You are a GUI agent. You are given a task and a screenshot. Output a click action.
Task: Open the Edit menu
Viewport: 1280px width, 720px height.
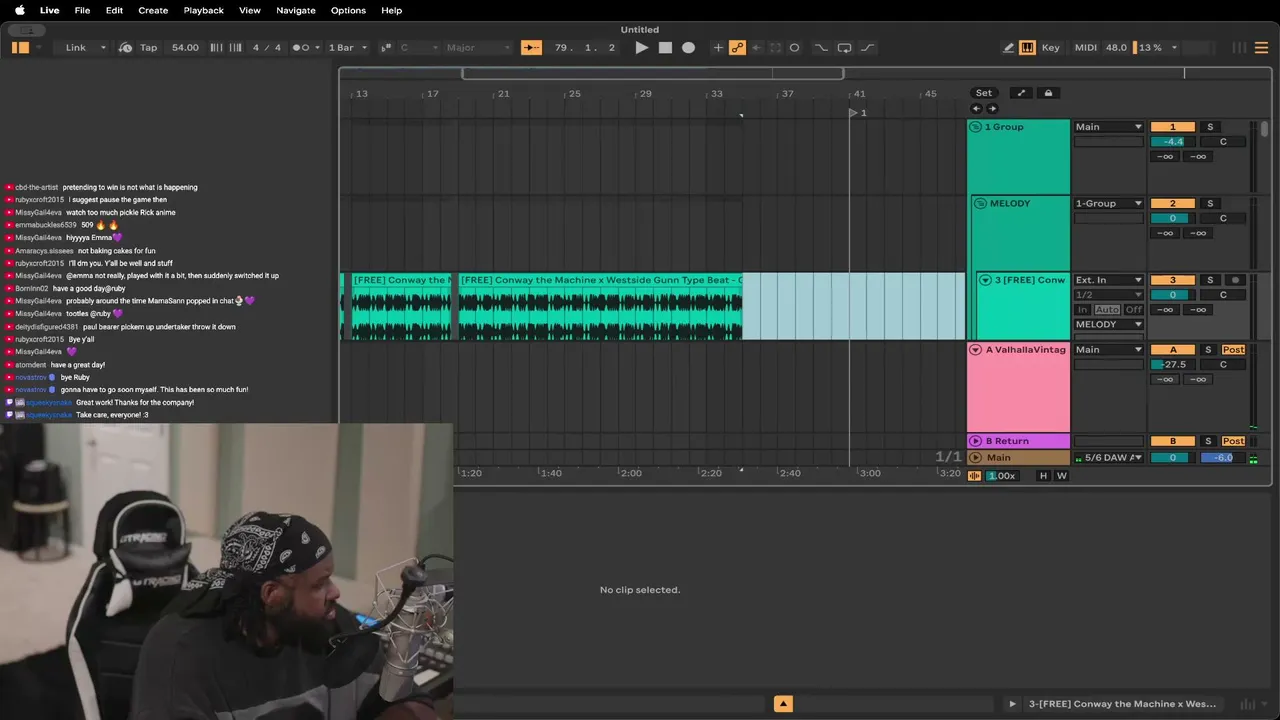click(114, 10)
